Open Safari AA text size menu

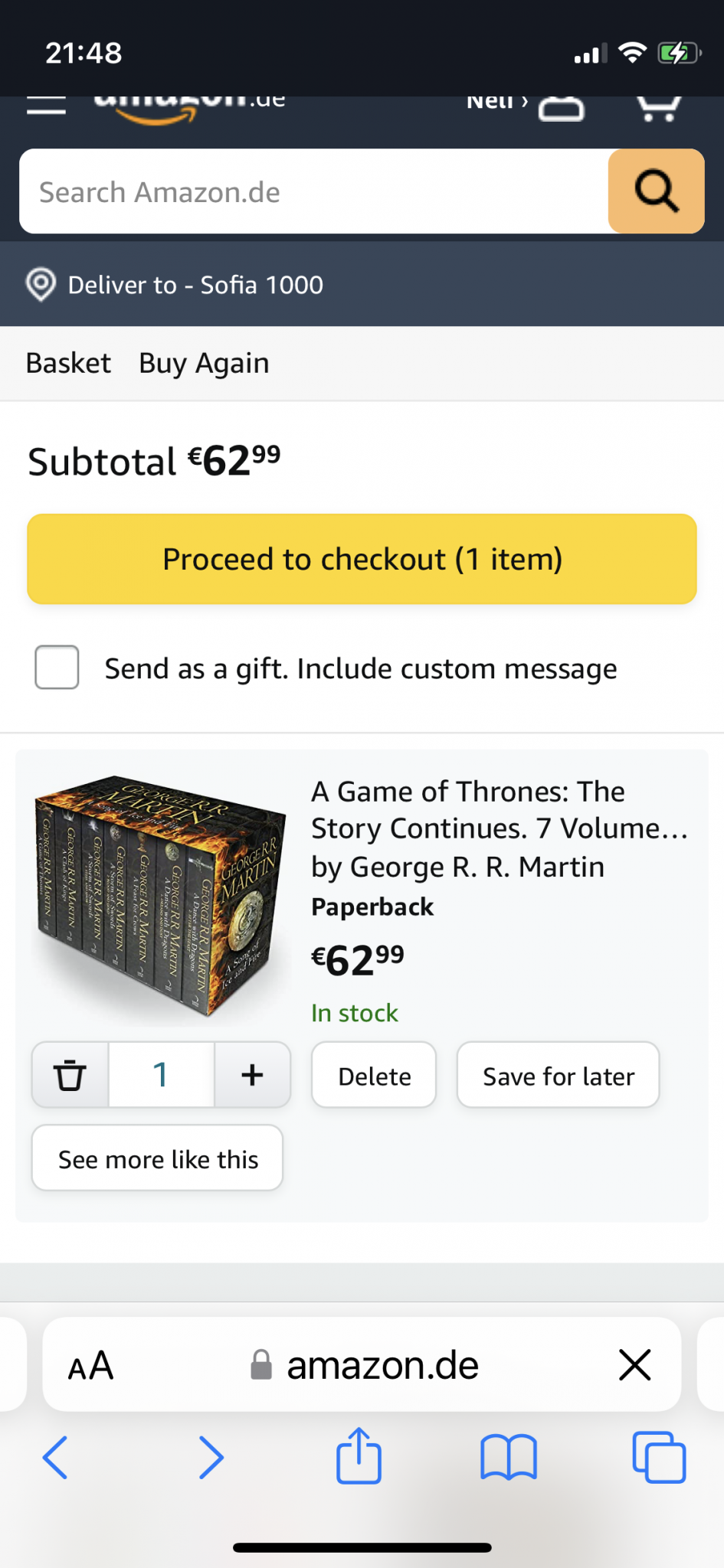tap(90, 1365)
